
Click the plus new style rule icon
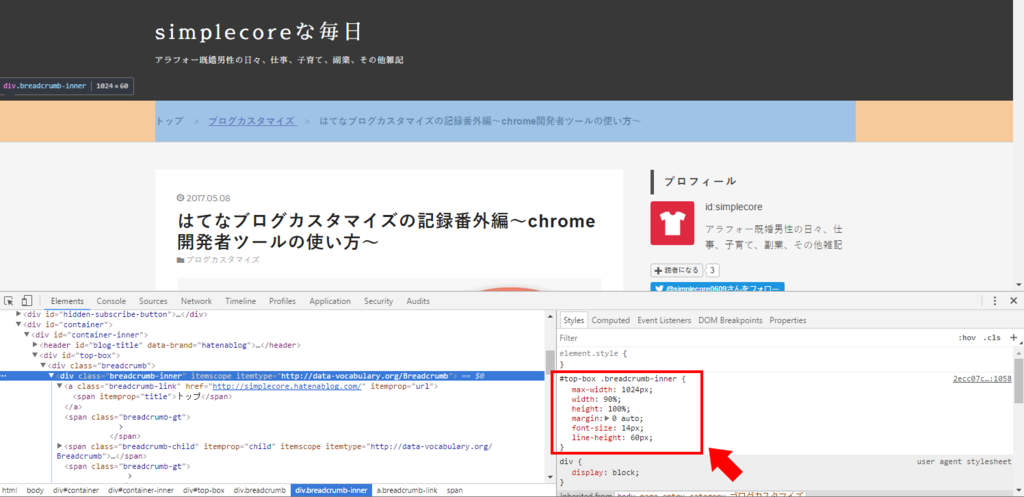click(1014, 338)
